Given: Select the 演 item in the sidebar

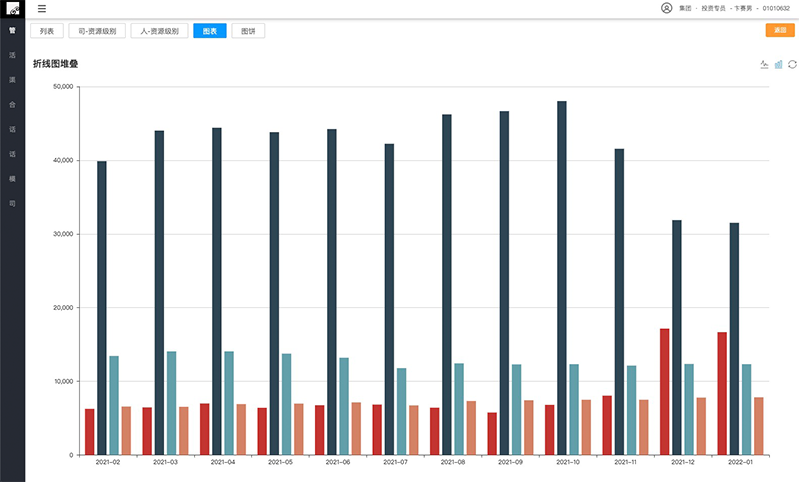Looking at the screenshot, I should tap(12, 79).
